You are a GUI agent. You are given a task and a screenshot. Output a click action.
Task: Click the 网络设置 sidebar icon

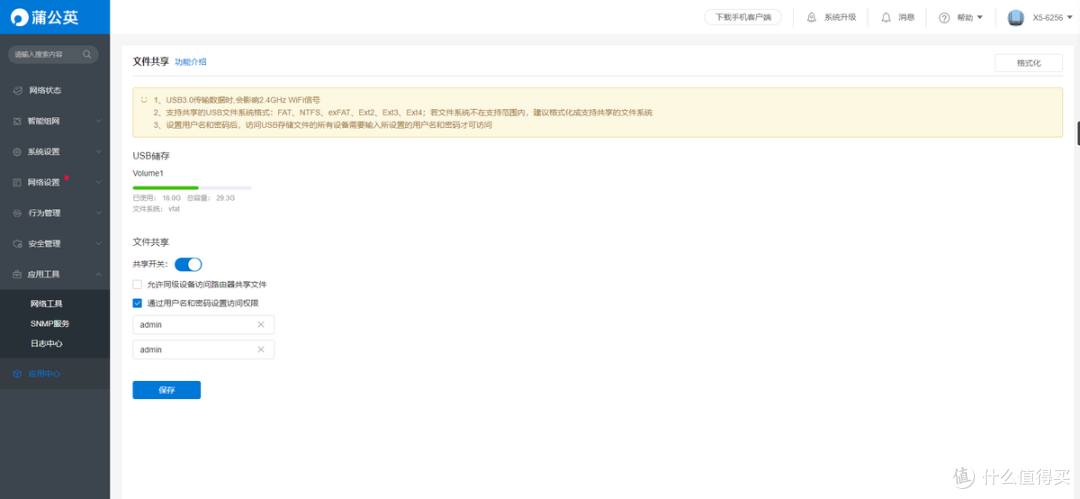click(x=18, y=183)
